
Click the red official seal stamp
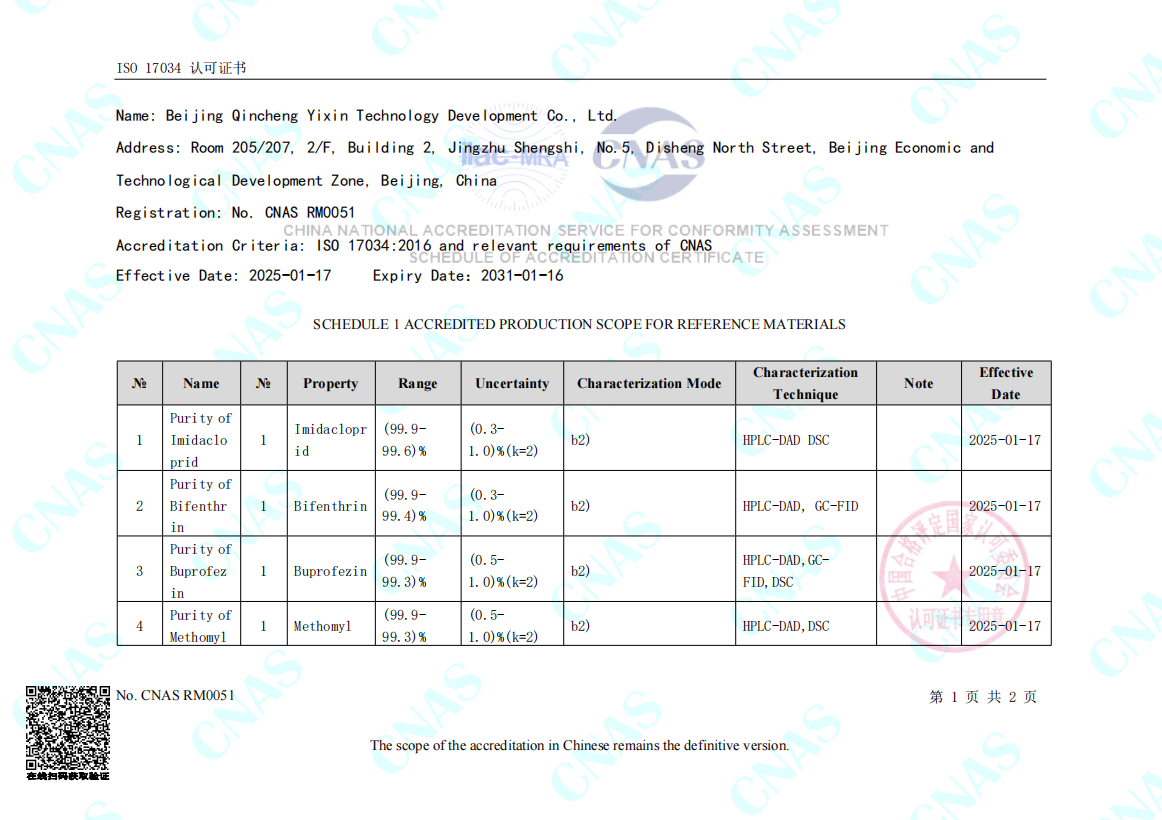point(953,574)
